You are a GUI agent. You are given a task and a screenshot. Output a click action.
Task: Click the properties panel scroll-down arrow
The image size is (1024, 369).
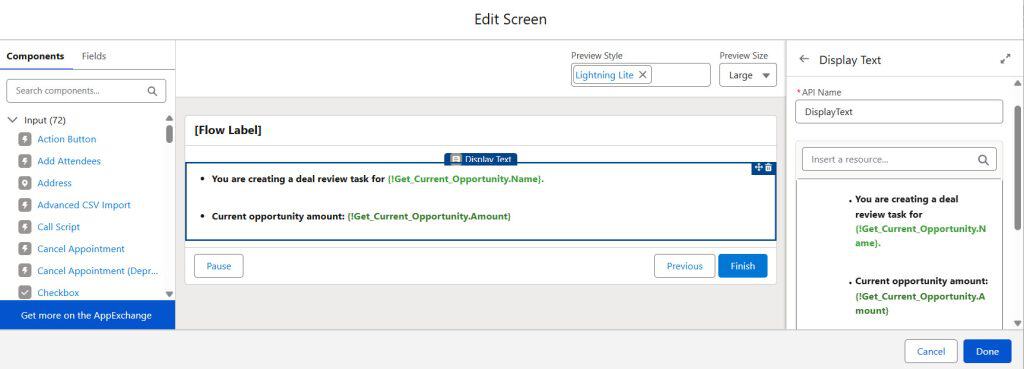coord(1017,323)
